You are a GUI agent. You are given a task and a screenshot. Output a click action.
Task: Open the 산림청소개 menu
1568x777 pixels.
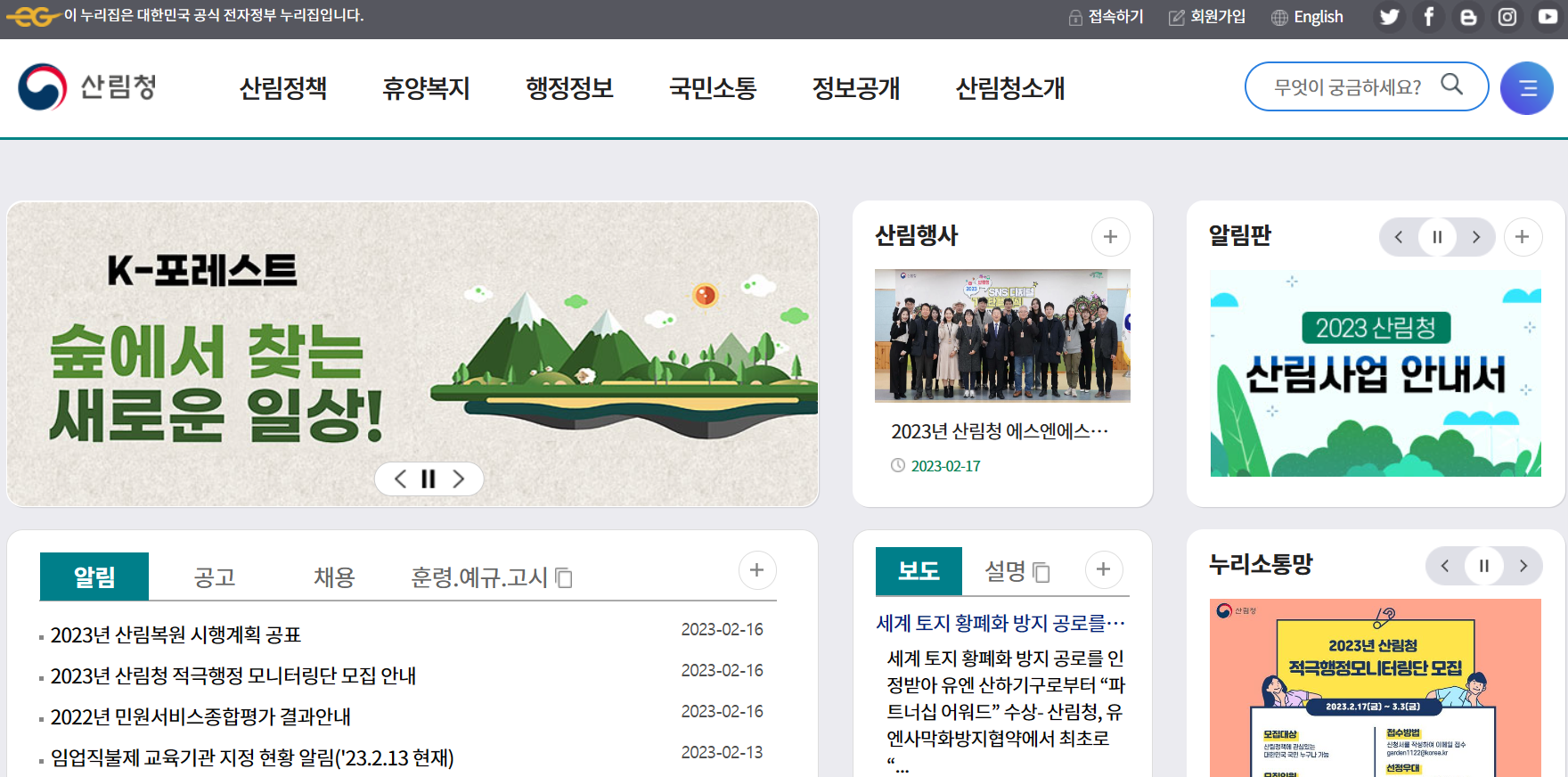tap(1010, 88)
